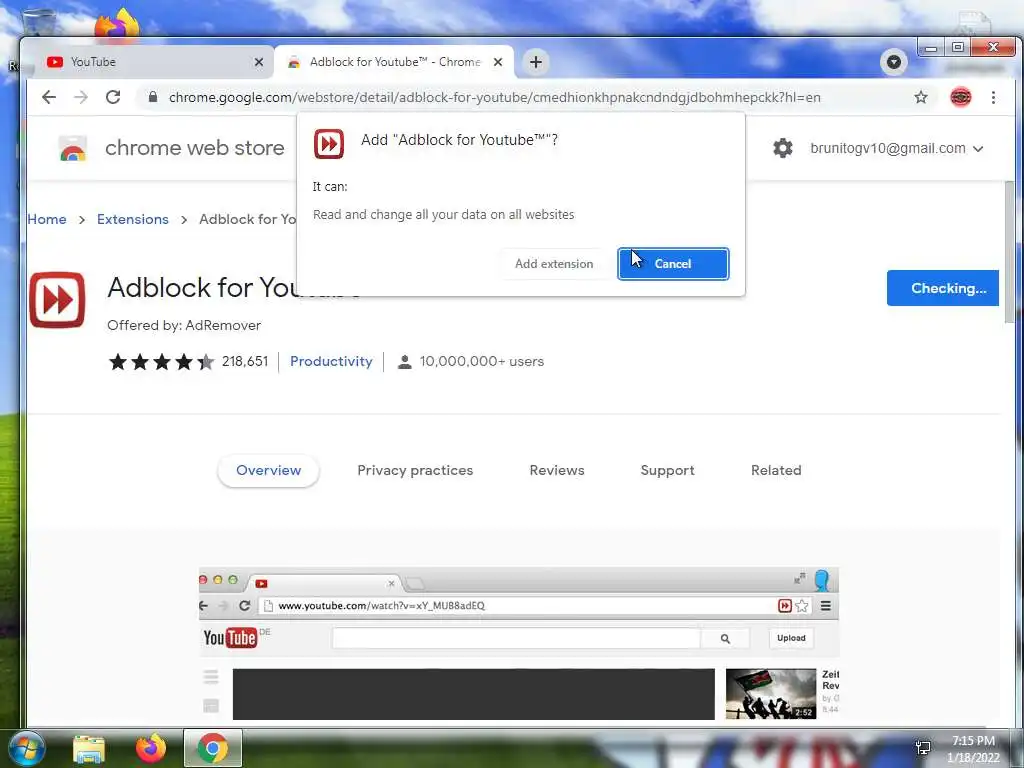Expand the brunitogv10@gmail.com account dropdown
The image size is (1024, 768).
tap(896, 148)
